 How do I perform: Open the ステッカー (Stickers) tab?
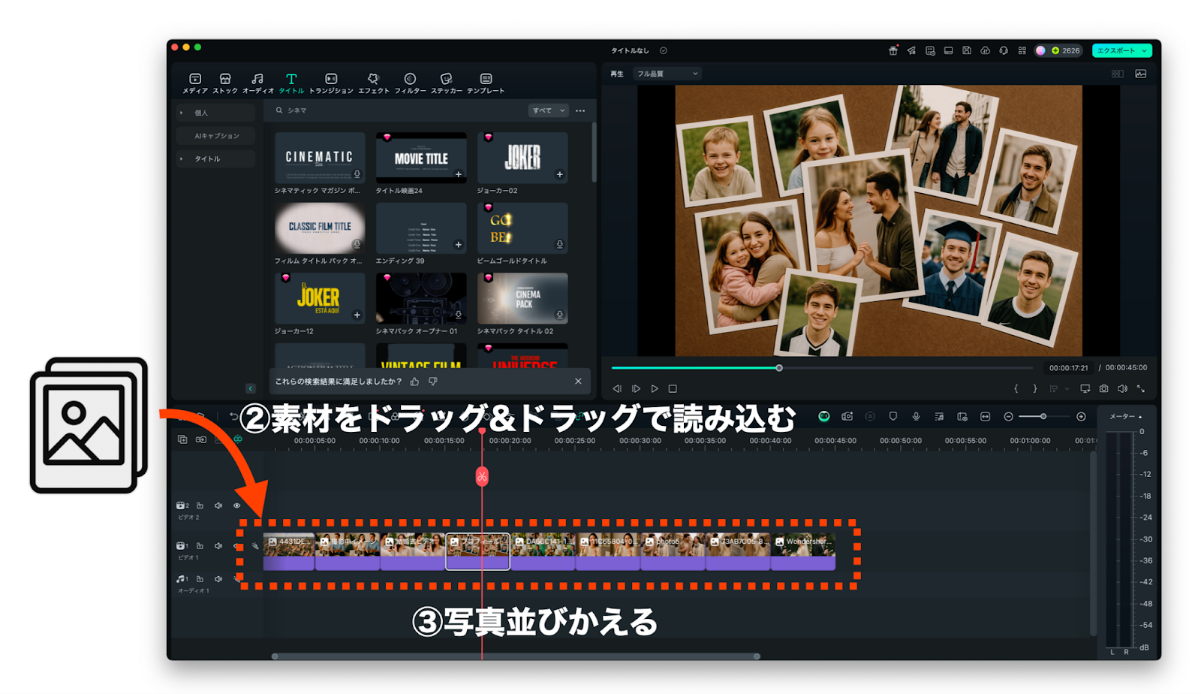(x=446, y=83)
